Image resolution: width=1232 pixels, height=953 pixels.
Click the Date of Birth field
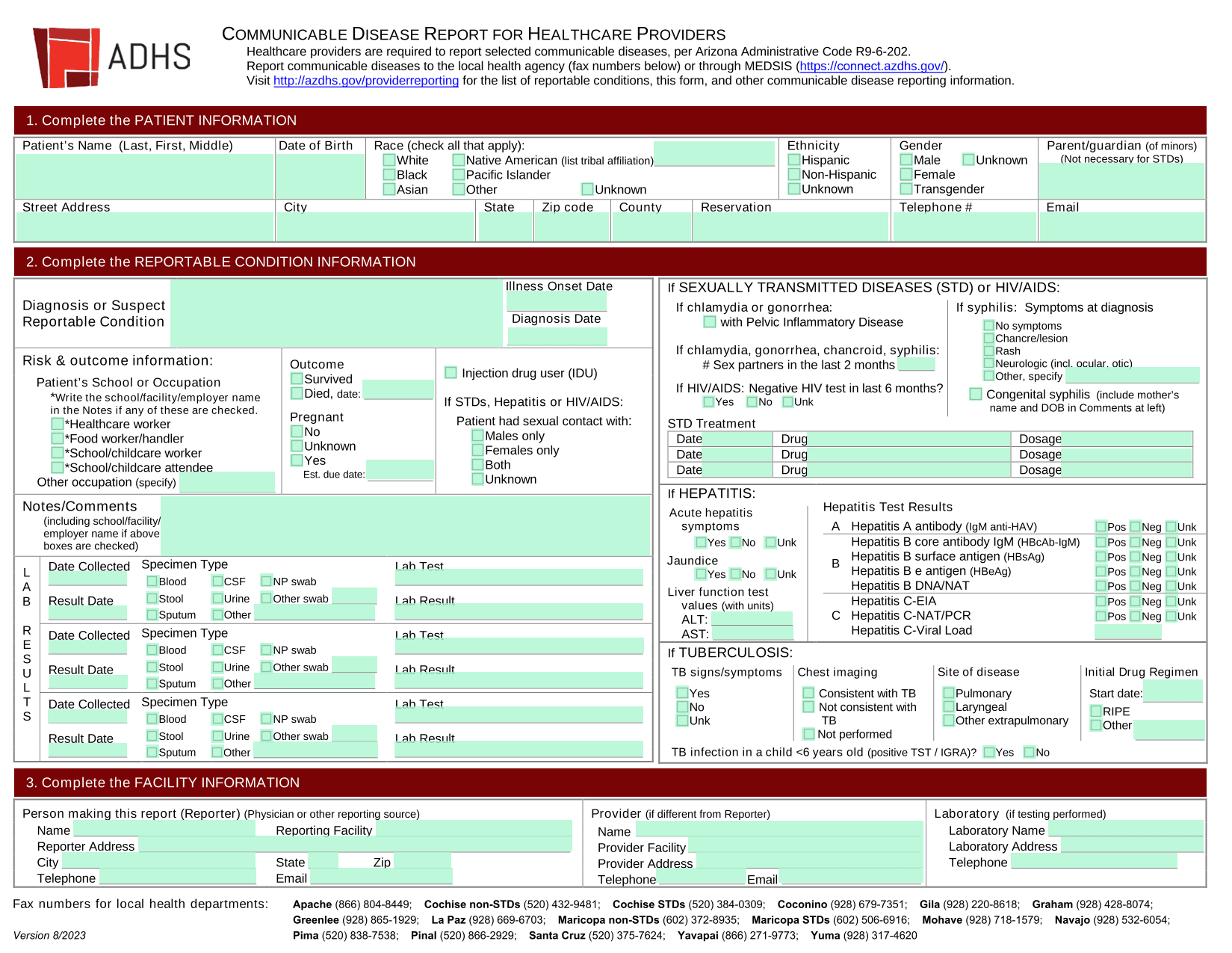point(320,176)
